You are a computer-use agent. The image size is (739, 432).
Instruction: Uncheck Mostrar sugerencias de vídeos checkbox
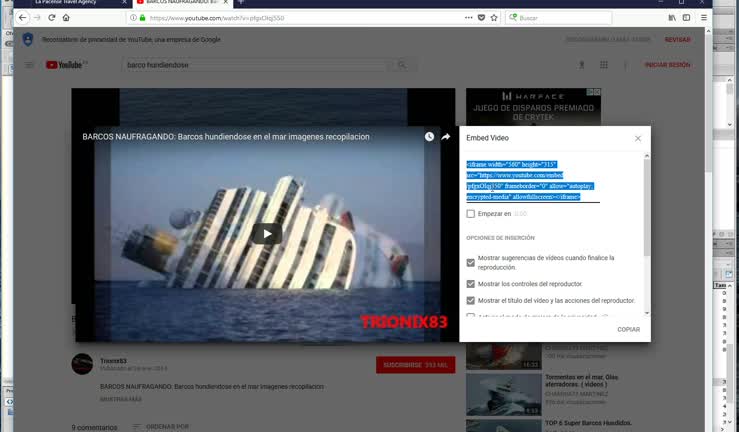click(470, 262)
